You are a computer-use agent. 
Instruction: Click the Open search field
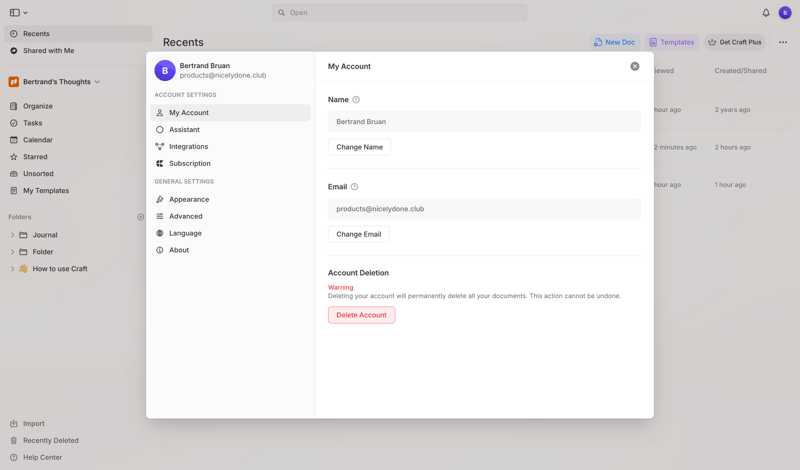coord(399,13)
